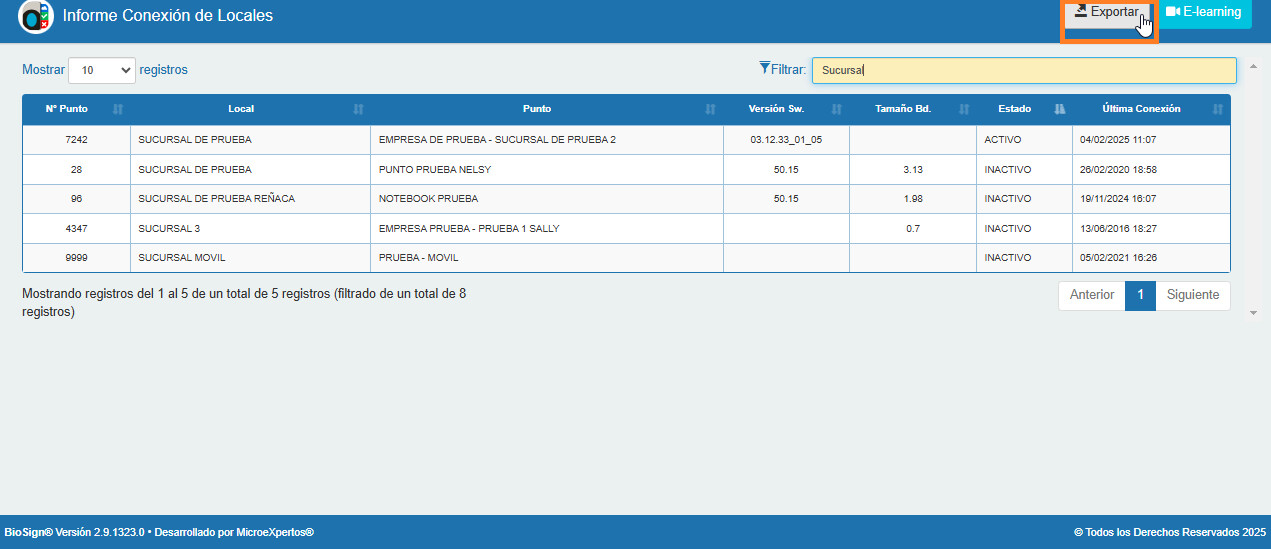Click the Estado column header
This screenshot has height=549, width=1271.
pos(1025,109)
